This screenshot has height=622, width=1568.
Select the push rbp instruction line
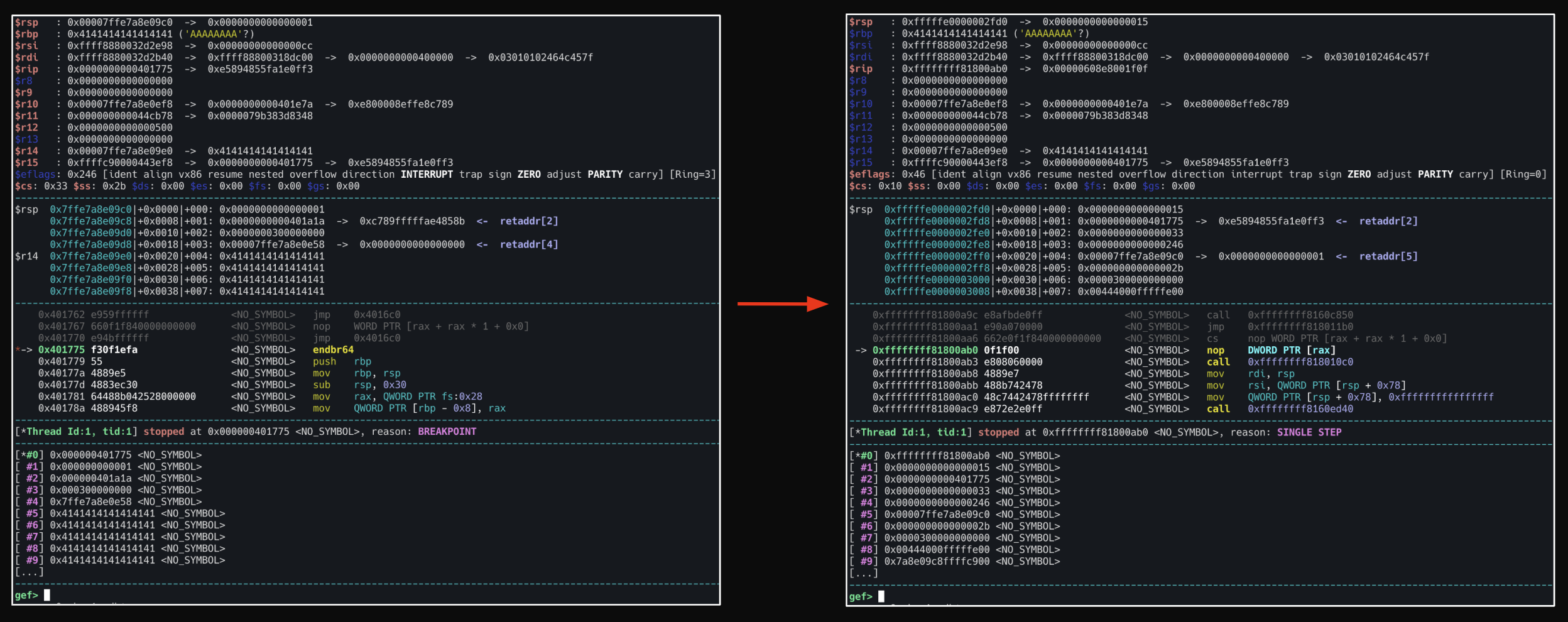click(342, 362)
